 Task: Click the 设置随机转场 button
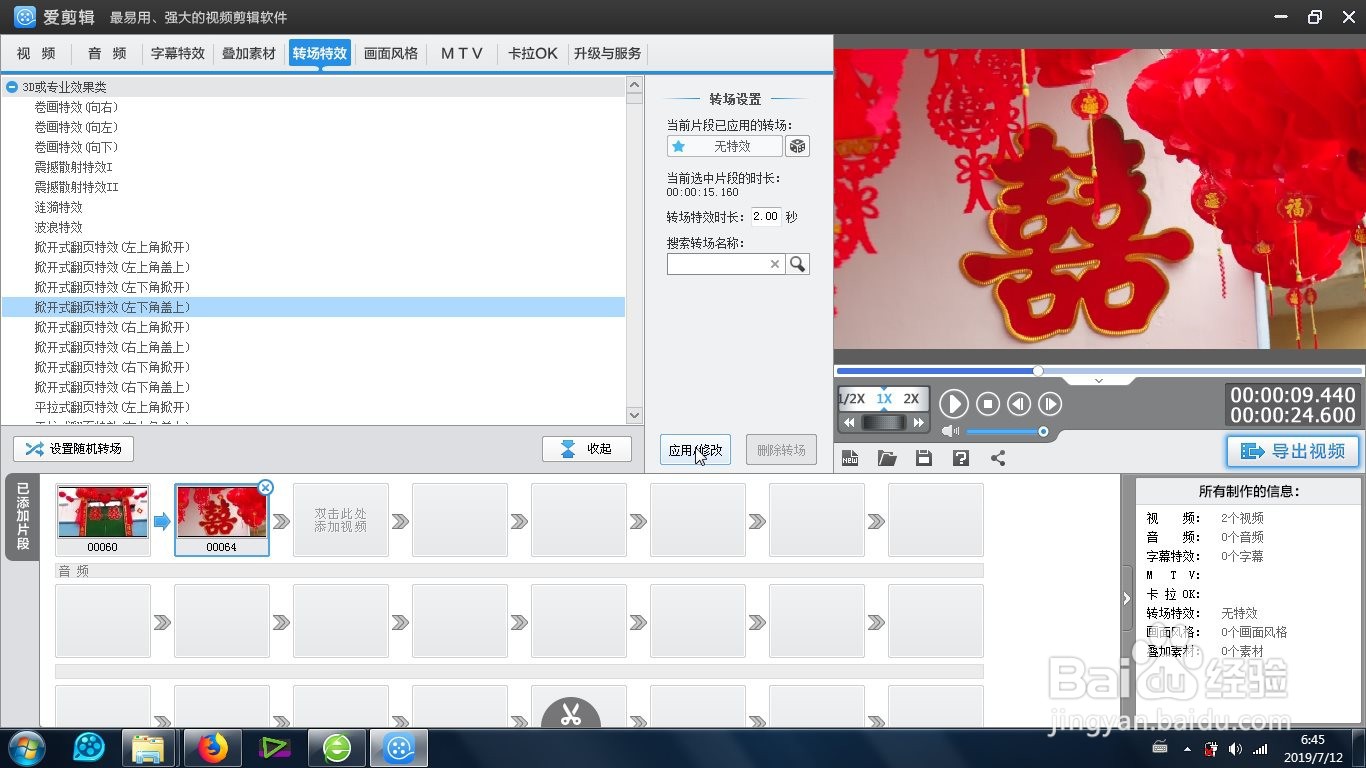pos(73,449)
